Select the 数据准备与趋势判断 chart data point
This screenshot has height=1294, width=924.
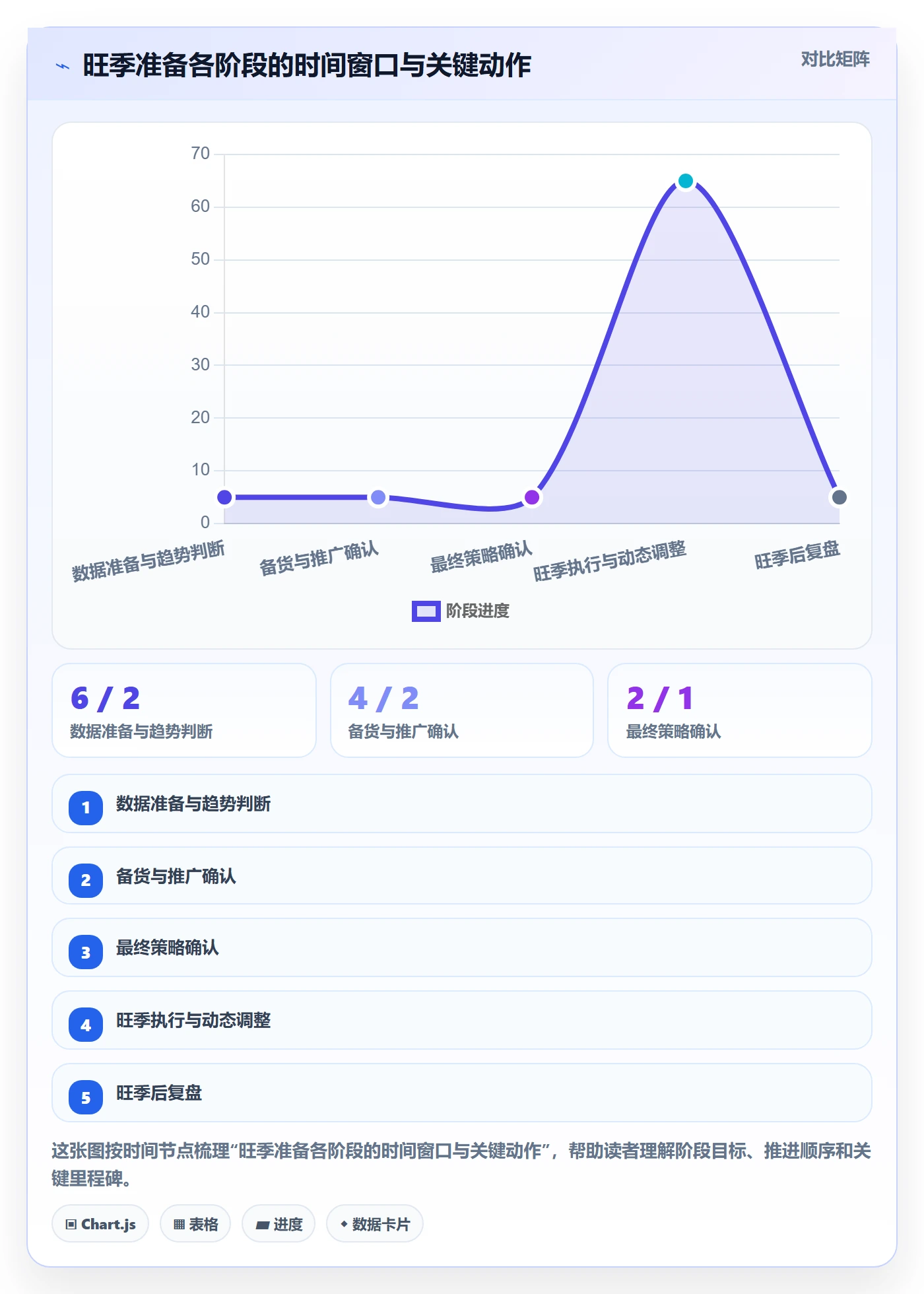(224, 497)
